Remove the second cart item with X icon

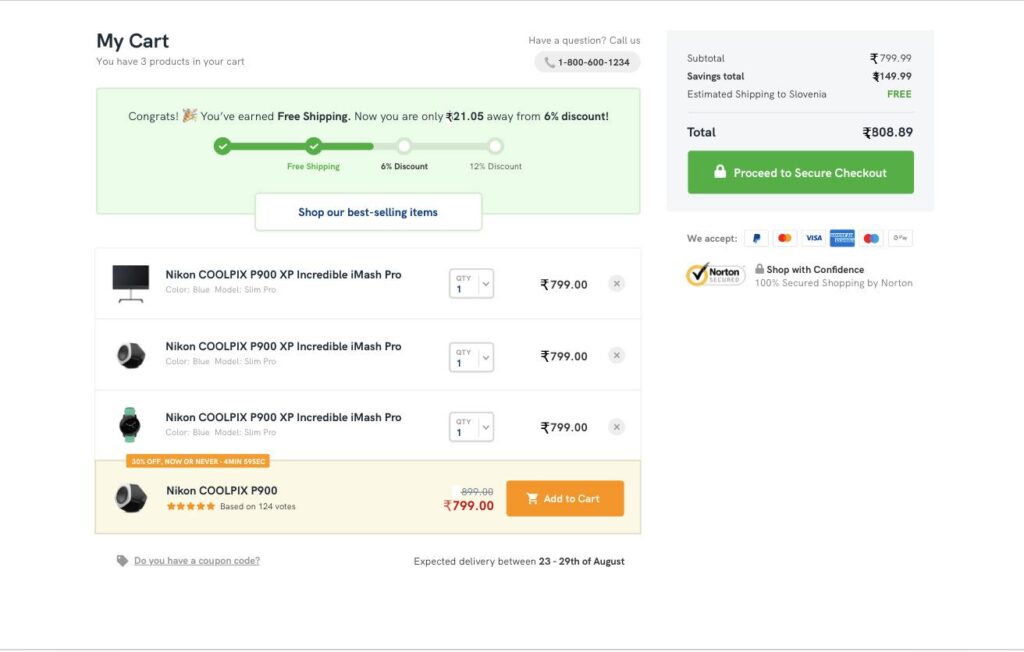pos(617,355)
